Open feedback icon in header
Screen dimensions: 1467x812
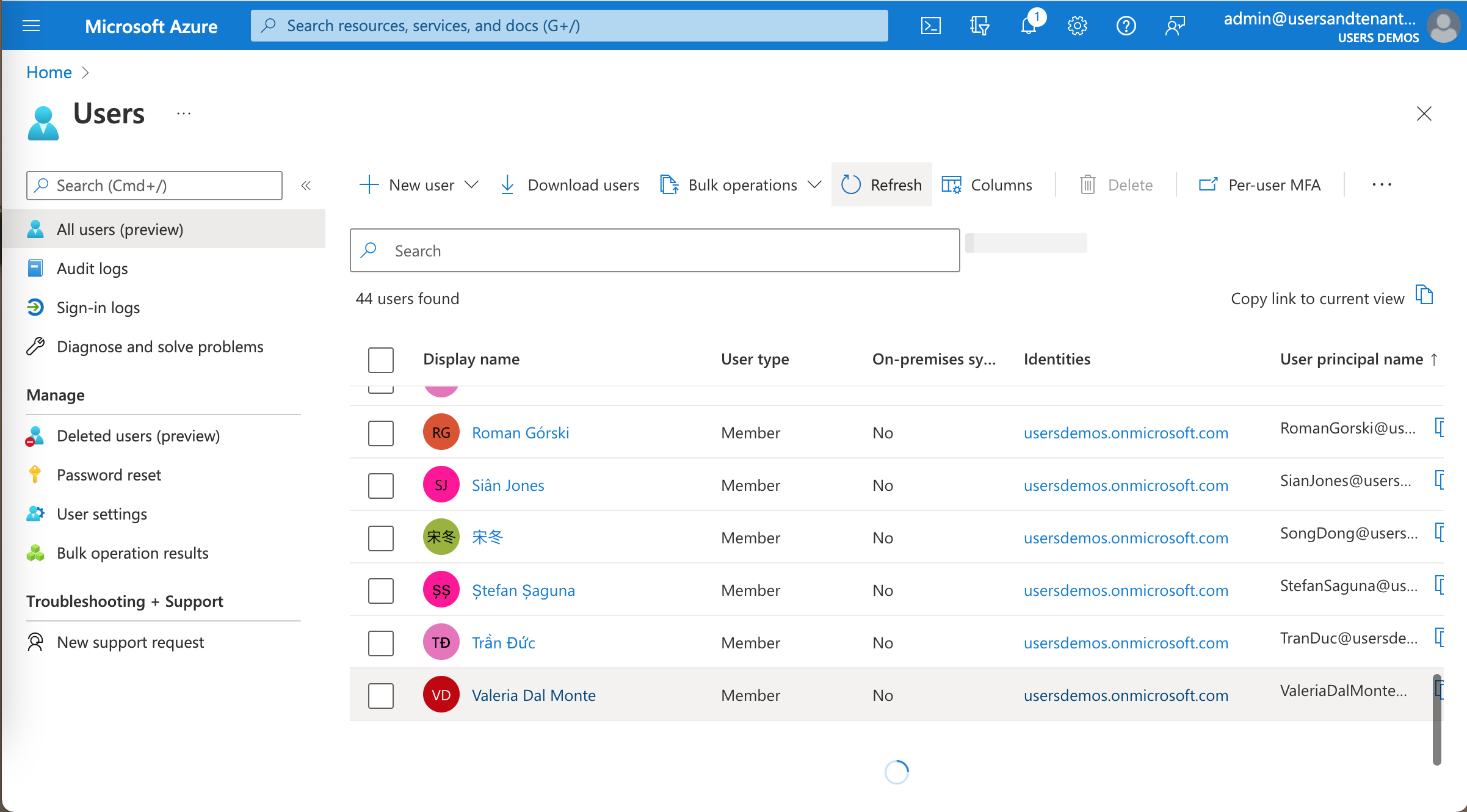click(x=1175, y=26)
